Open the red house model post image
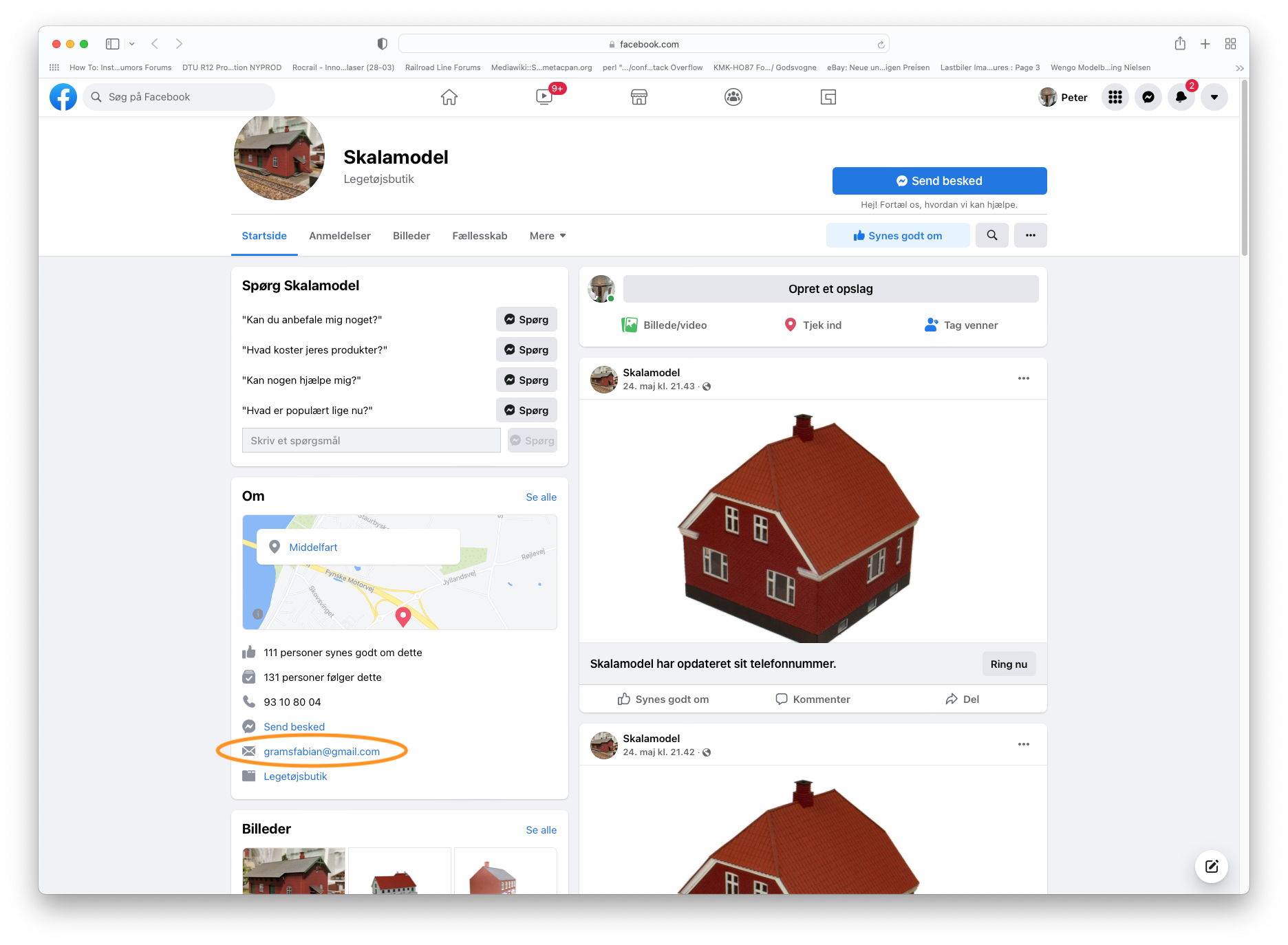 coord(813,521)
